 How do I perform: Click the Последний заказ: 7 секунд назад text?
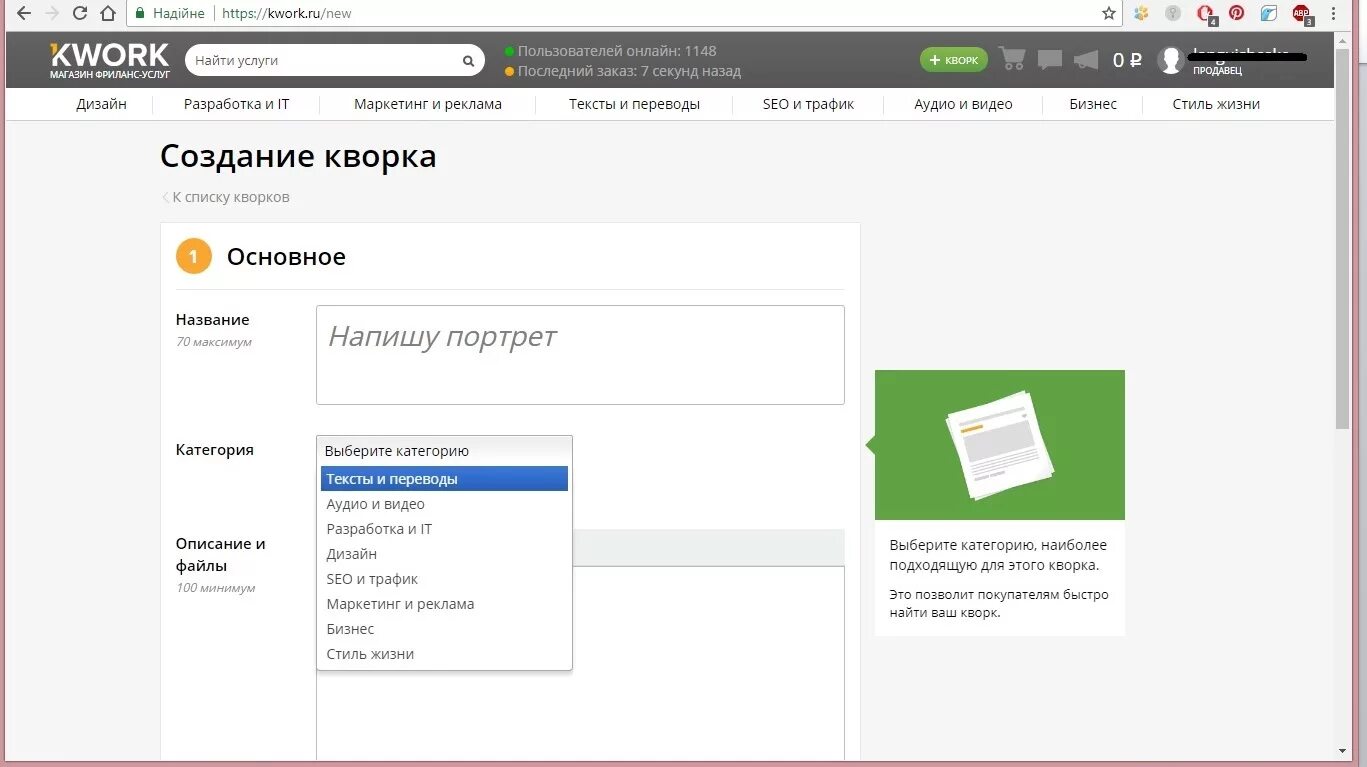click(629, 72)
